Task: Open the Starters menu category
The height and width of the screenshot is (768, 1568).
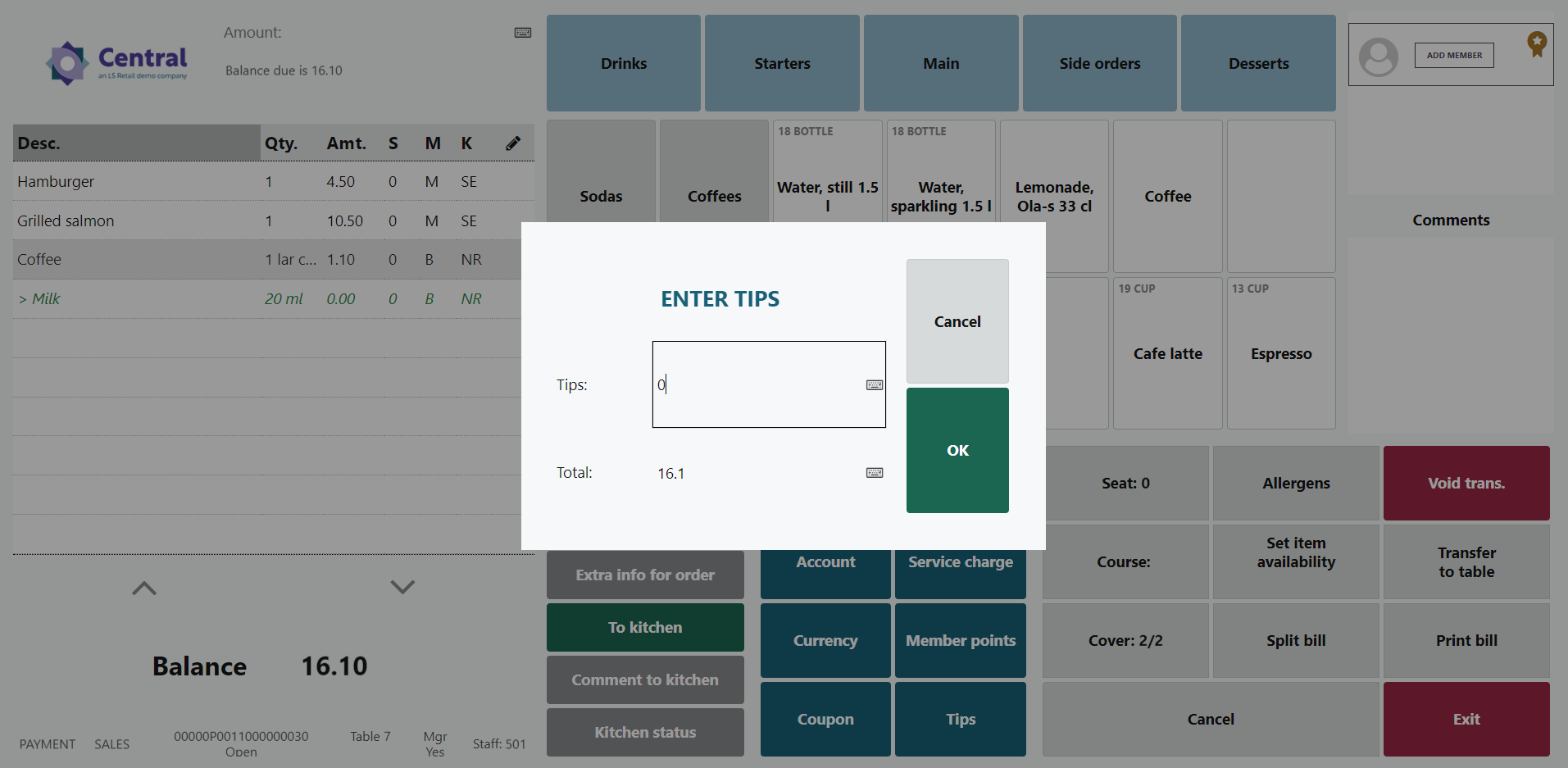Action: (x=782, y=63)
